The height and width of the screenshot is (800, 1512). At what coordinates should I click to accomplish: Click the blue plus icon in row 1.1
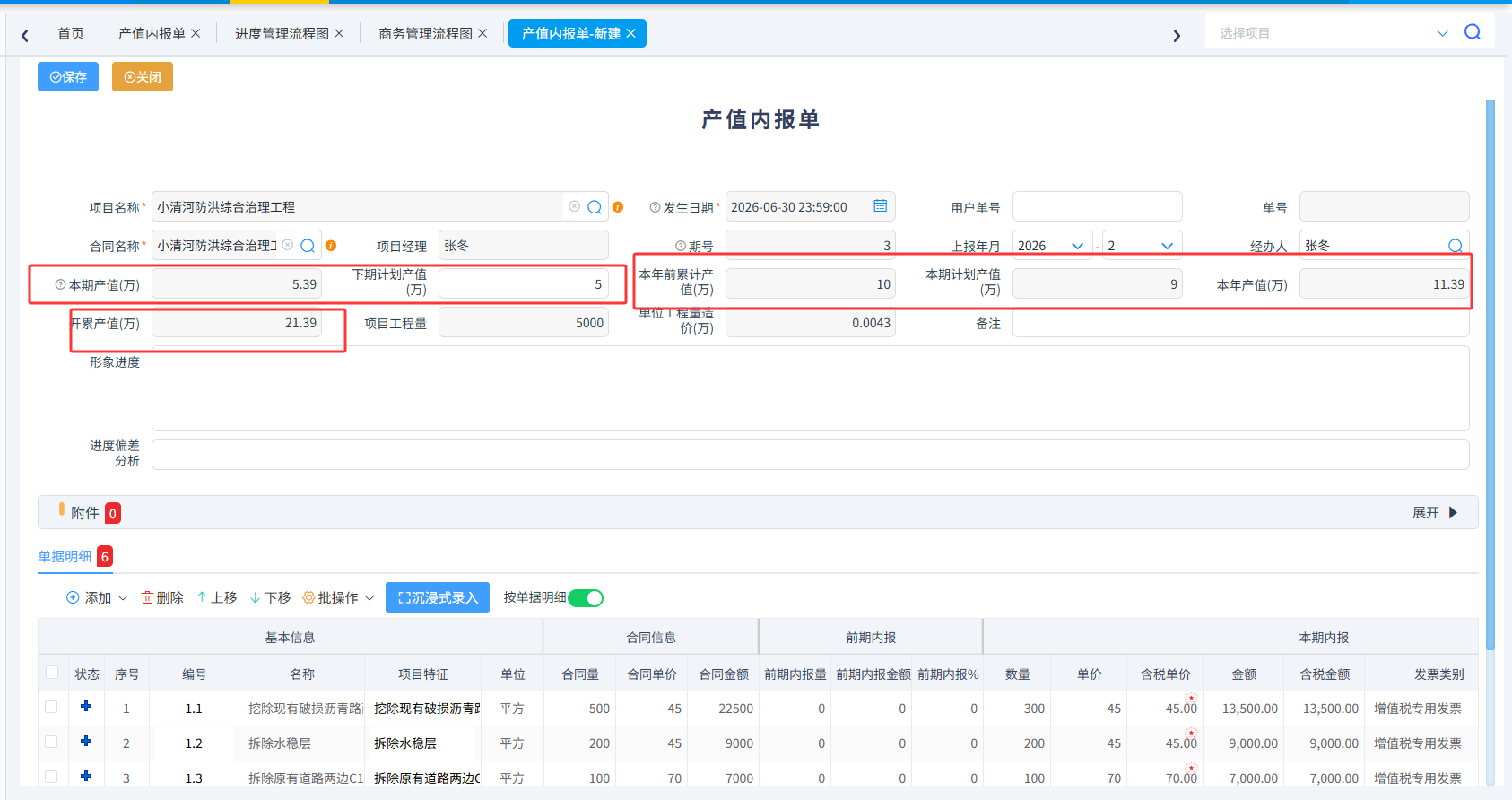pos(86,706)
